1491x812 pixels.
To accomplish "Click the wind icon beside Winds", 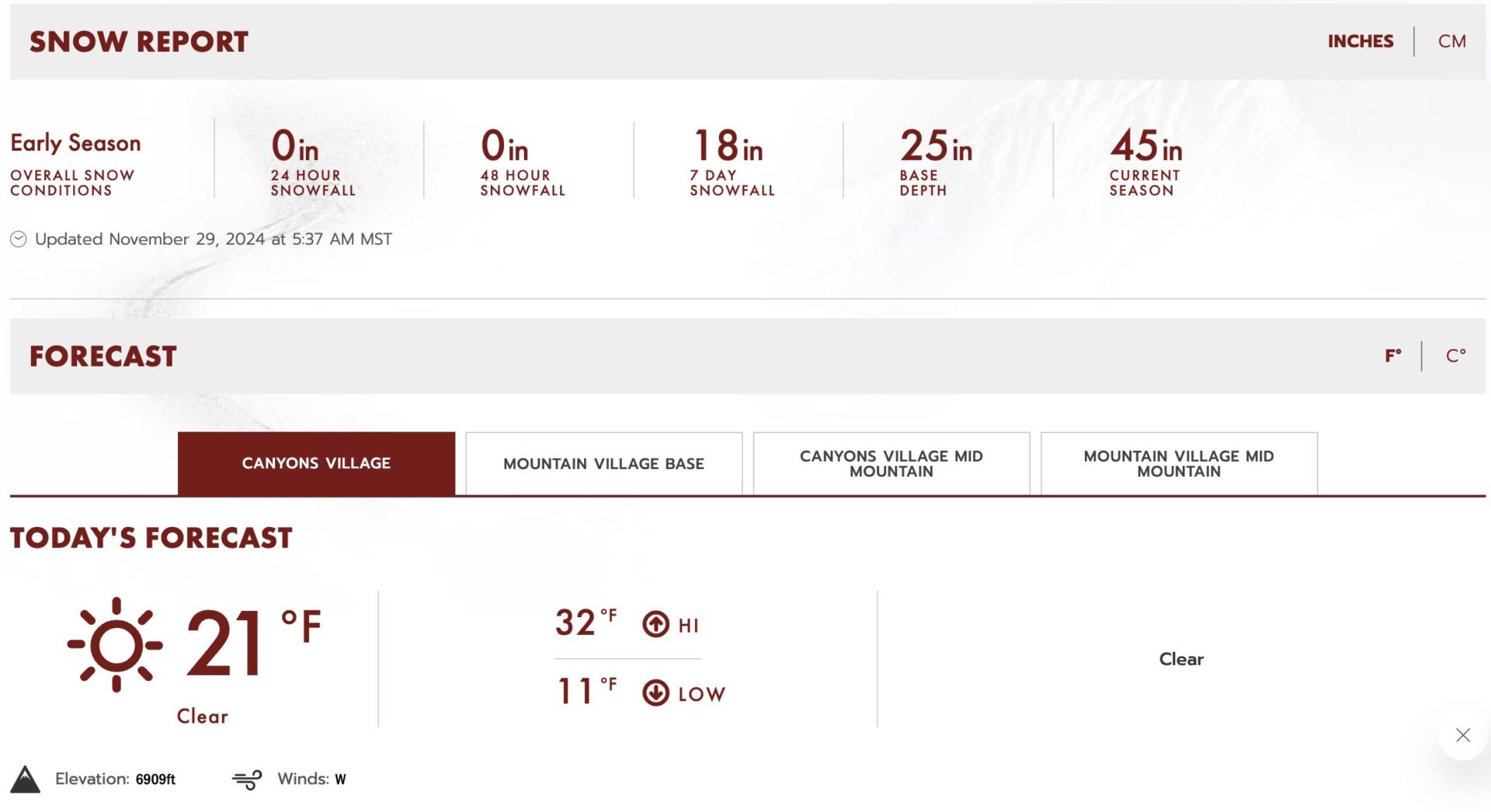I will point(248,779).
